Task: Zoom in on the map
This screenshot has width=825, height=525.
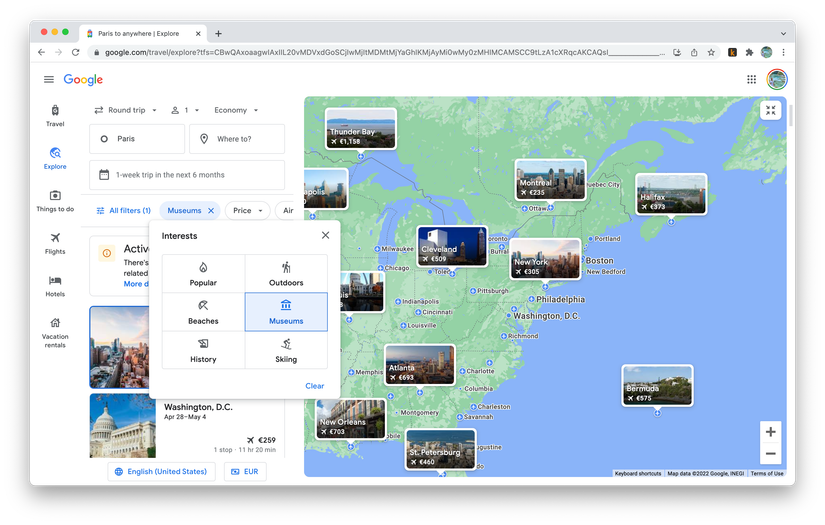Action: click(770, 432)
